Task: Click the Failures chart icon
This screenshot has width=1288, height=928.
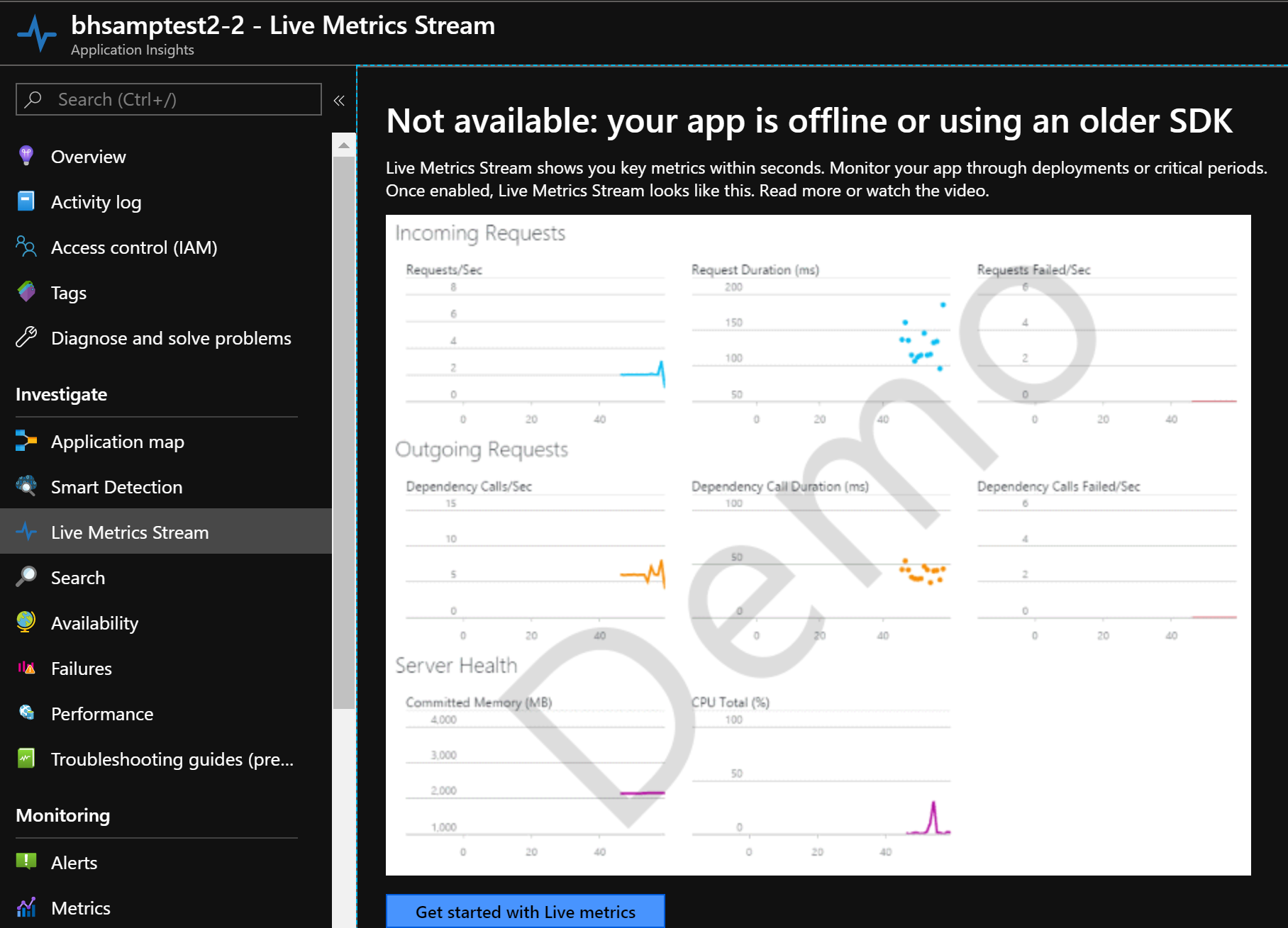Action: (x=26, y=668)
